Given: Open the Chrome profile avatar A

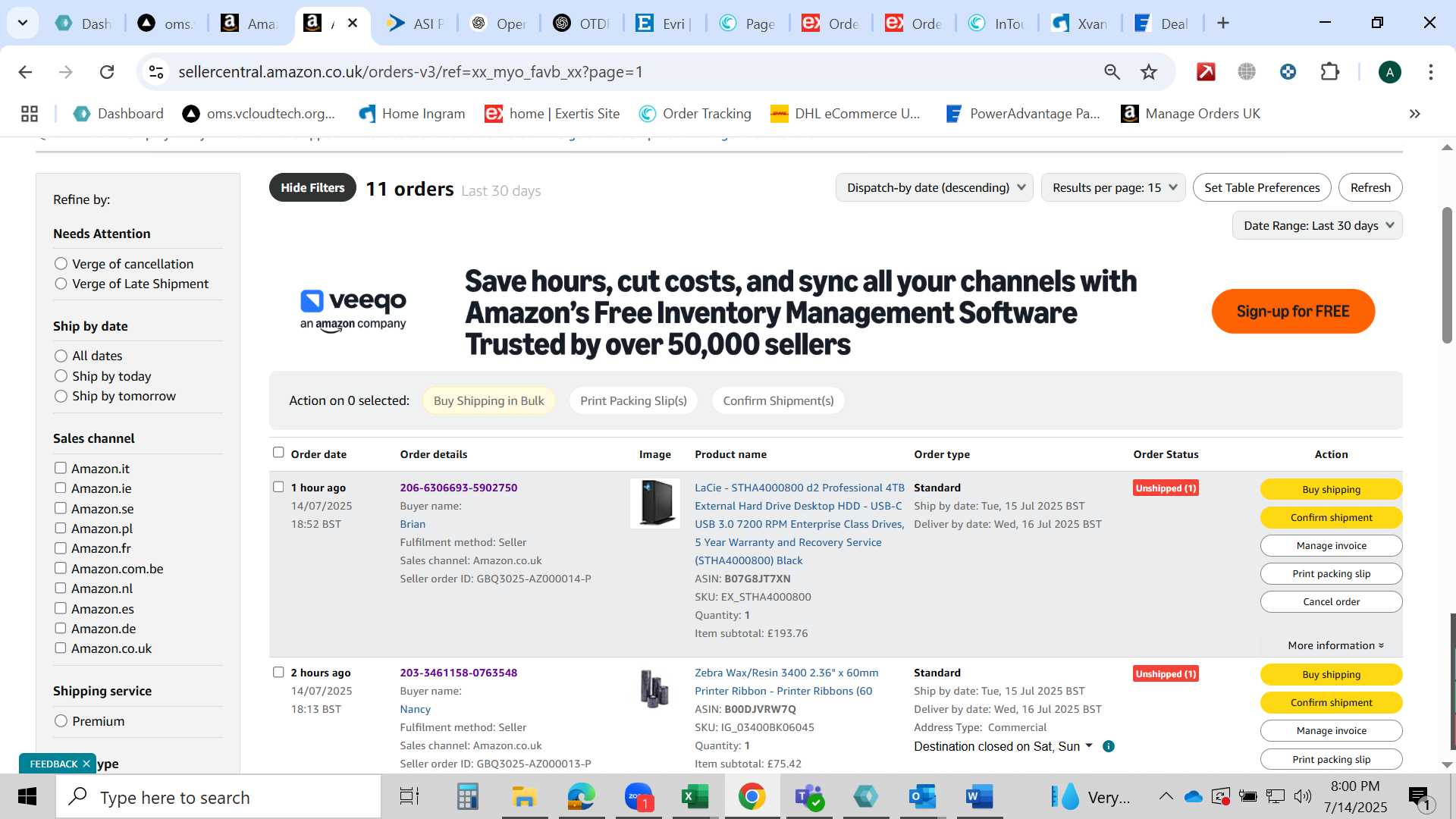Looking at the screenshot, I should pyautogui.click(x=1389, y=72).
